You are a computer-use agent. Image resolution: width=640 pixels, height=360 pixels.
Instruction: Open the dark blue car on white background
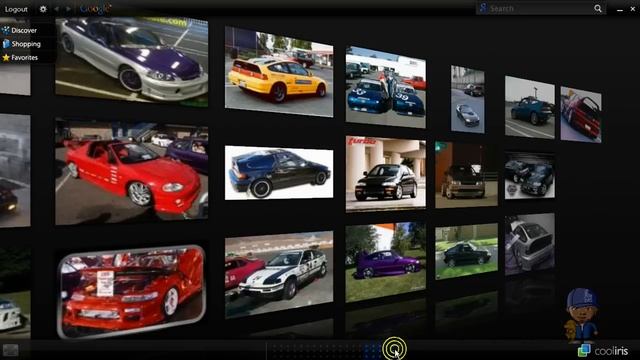pos(279,173)
